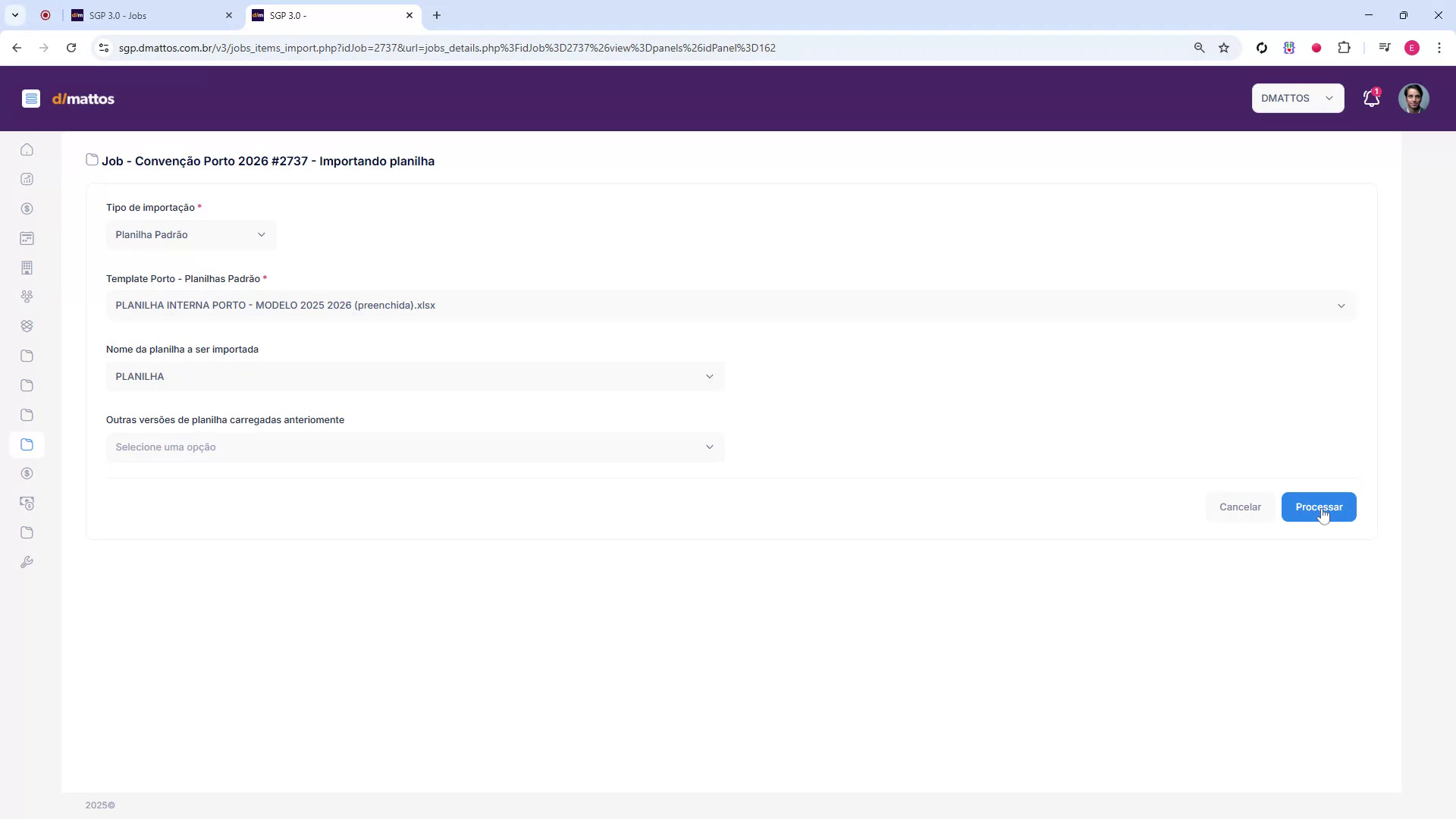
Task: Open the wrench tools icon at sidebar bottom
Action: pyautogui.click(x=27, y=562)
